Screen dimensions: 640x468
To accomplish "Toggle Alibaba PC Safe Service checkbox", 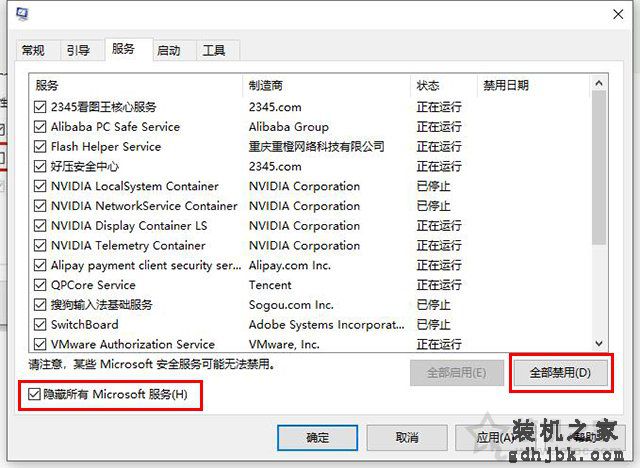I will (40, 127).
